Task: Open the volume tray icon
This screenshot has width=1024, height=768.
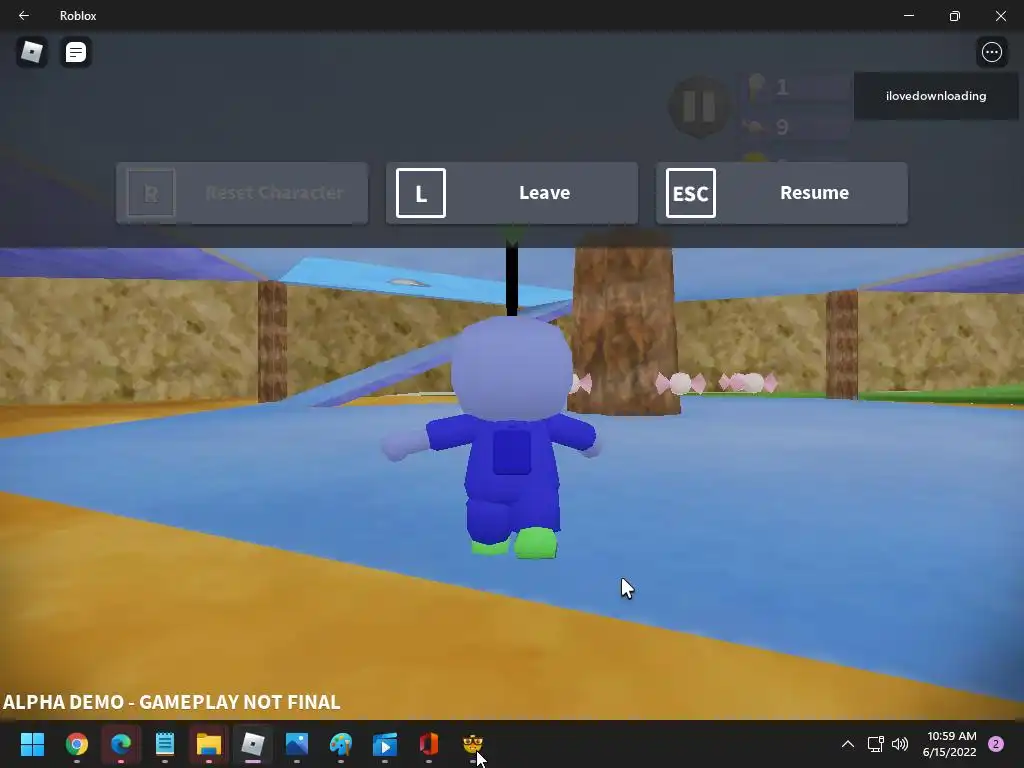Action: 900,744
